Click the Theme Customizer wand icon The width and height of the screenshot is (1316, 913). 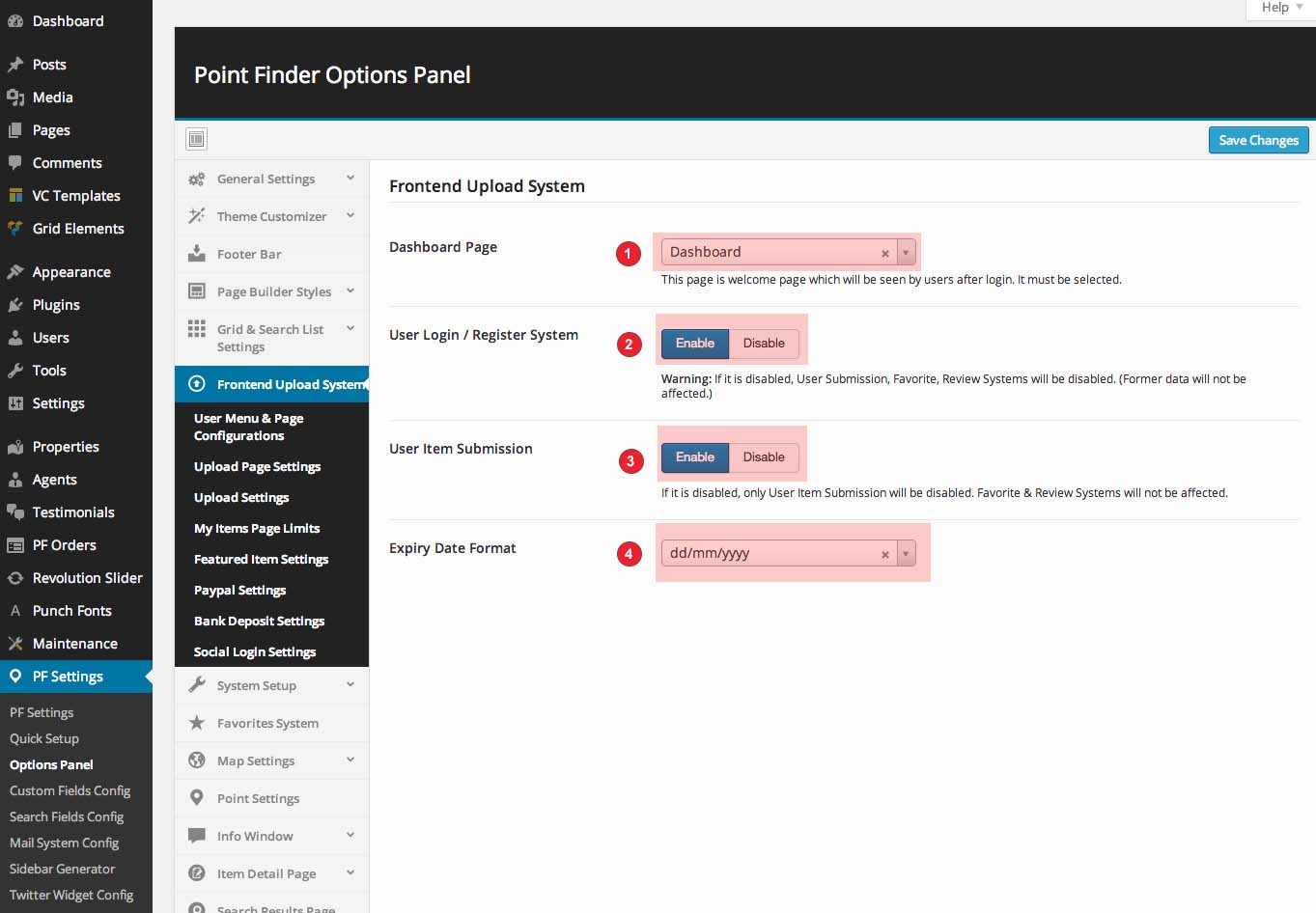coord(196,216)
